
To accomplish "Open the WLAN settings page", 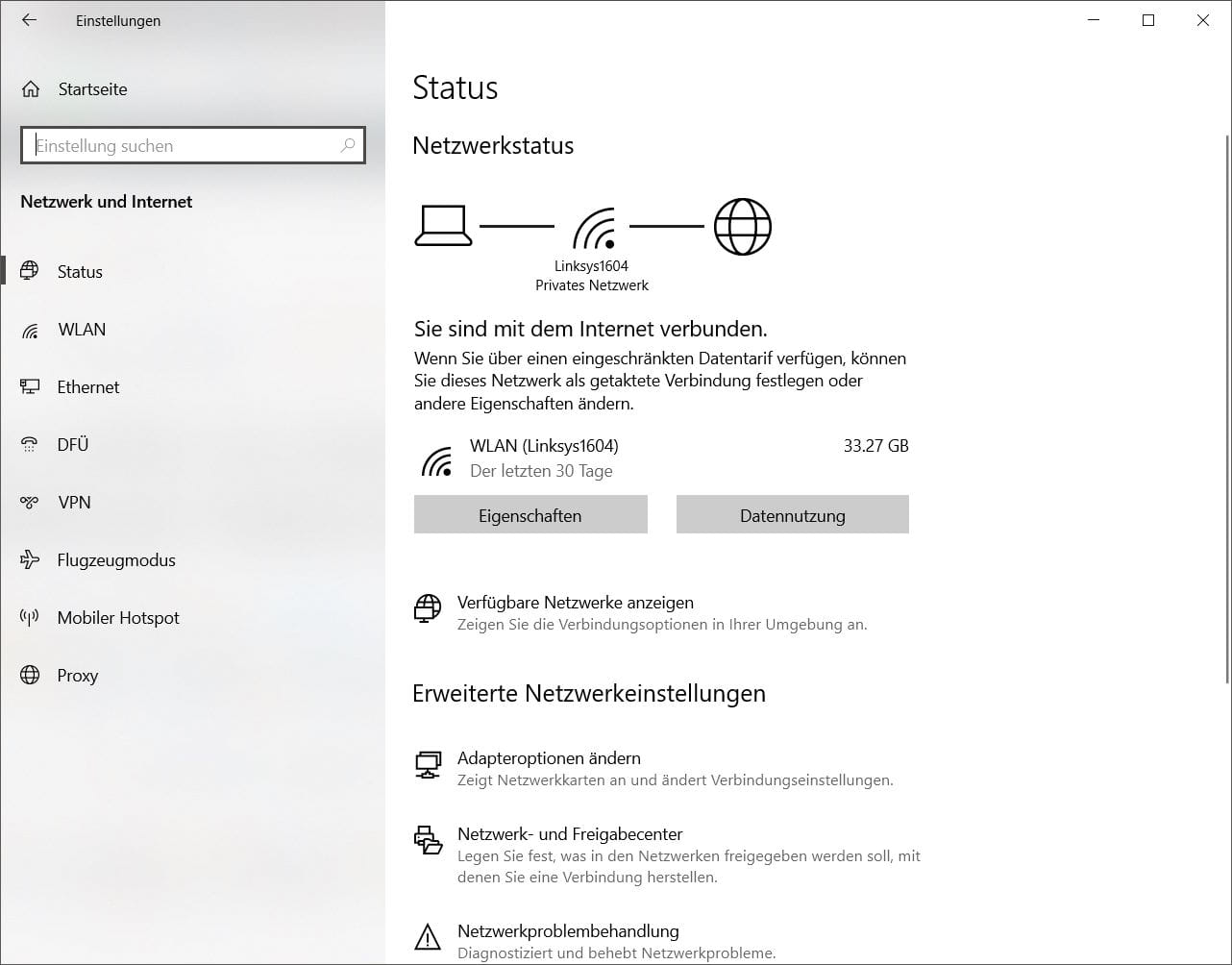I will coord(192,330).
